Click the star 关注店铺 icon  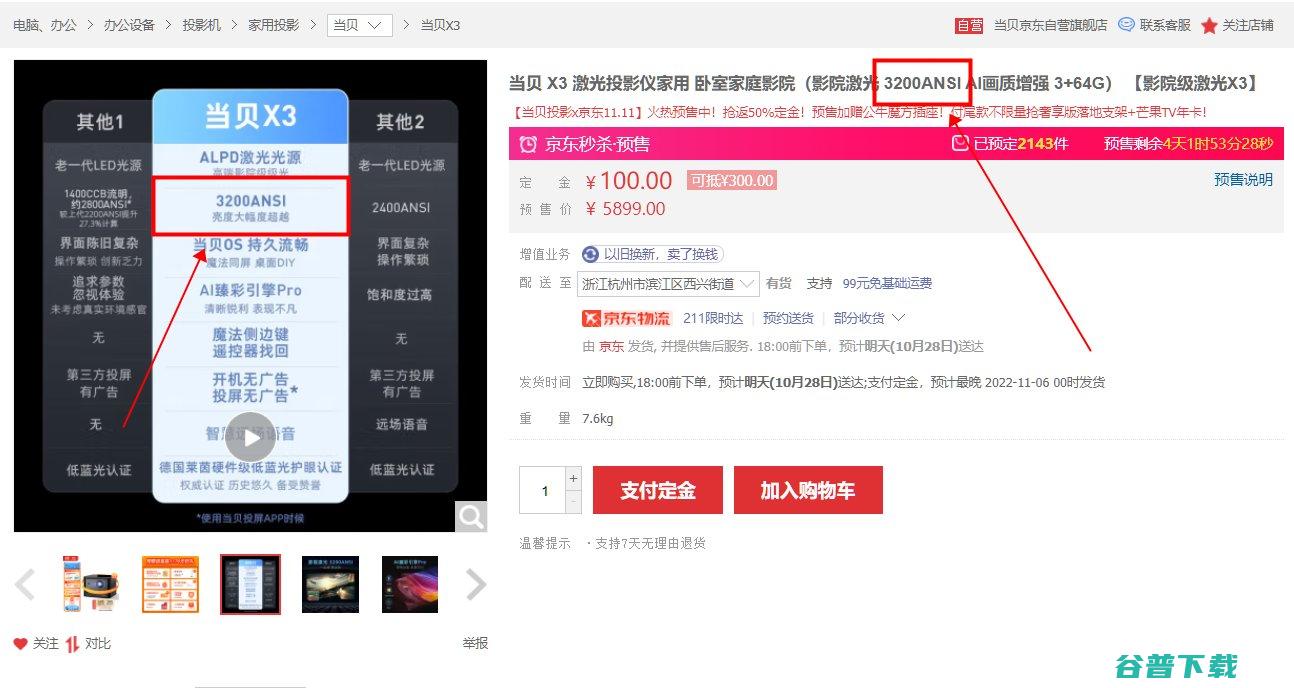coord(1209,25)
